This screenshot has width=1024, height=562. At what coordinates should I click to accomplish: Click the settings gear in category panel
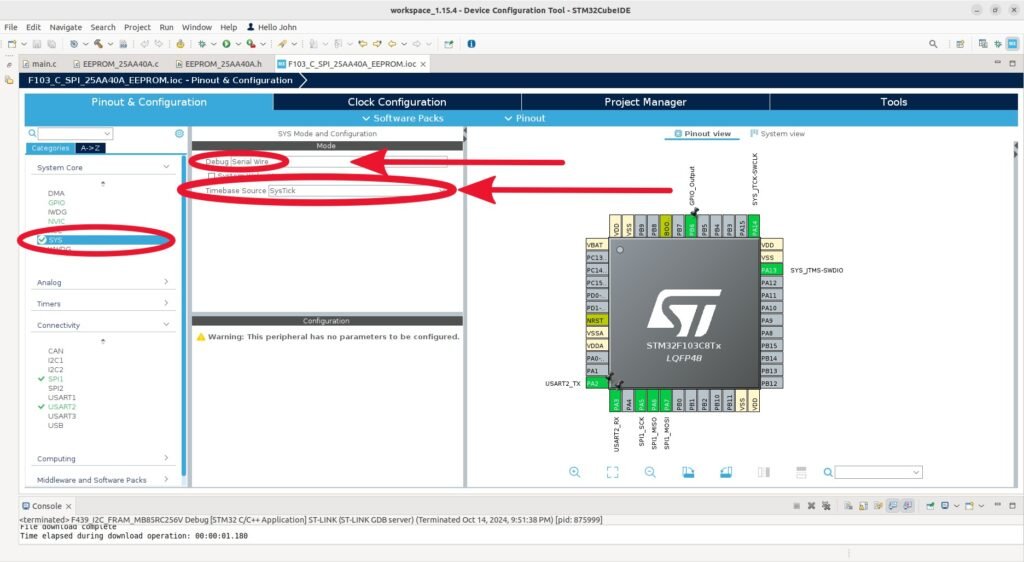(x=179, y=133)
